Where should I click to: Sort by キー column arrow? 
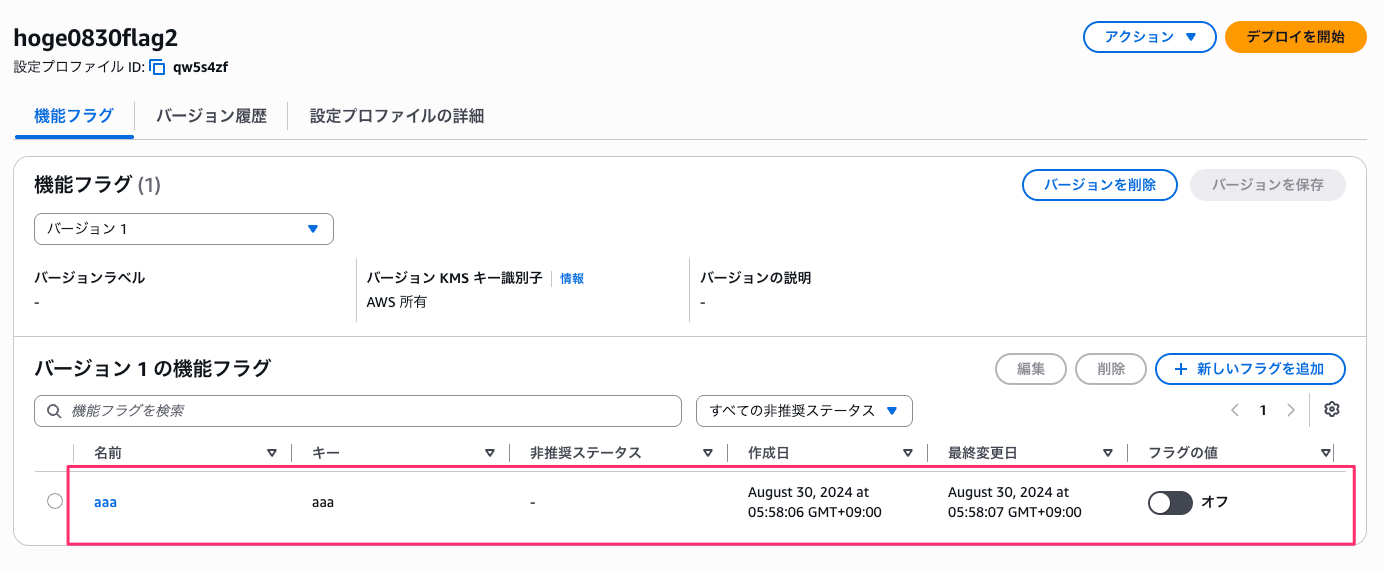coord(490,453)
